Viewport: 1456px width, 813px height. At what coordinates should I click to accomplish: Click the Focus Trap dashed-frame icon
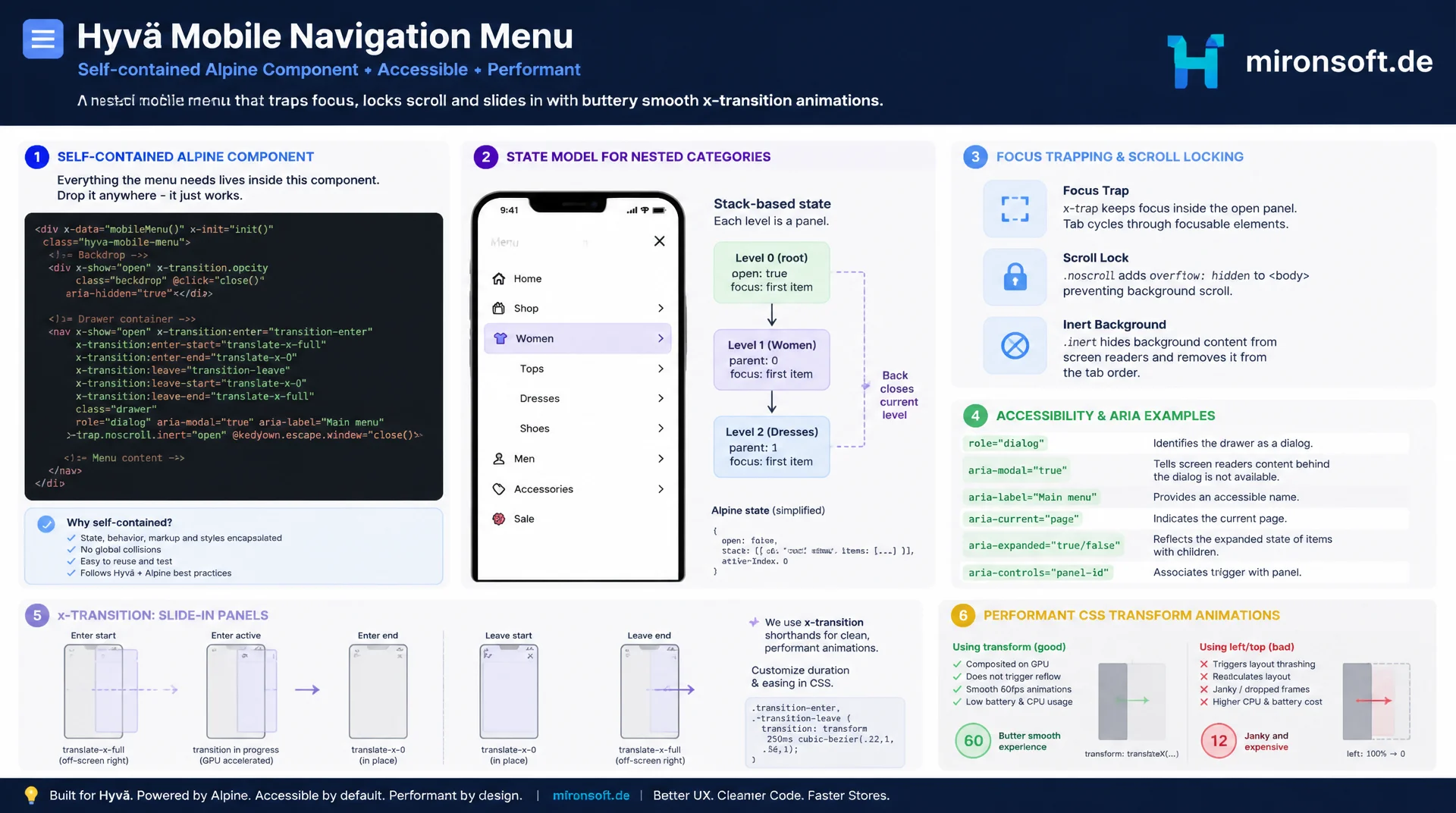pos(1015,209)
